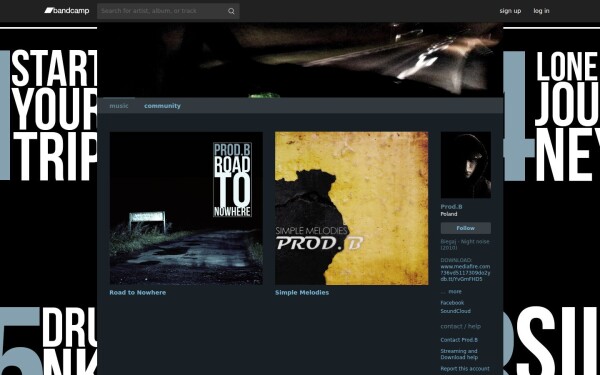The image size is (600, 375).
Task: Click Contact Prod.B
Action: click(459, 340)
